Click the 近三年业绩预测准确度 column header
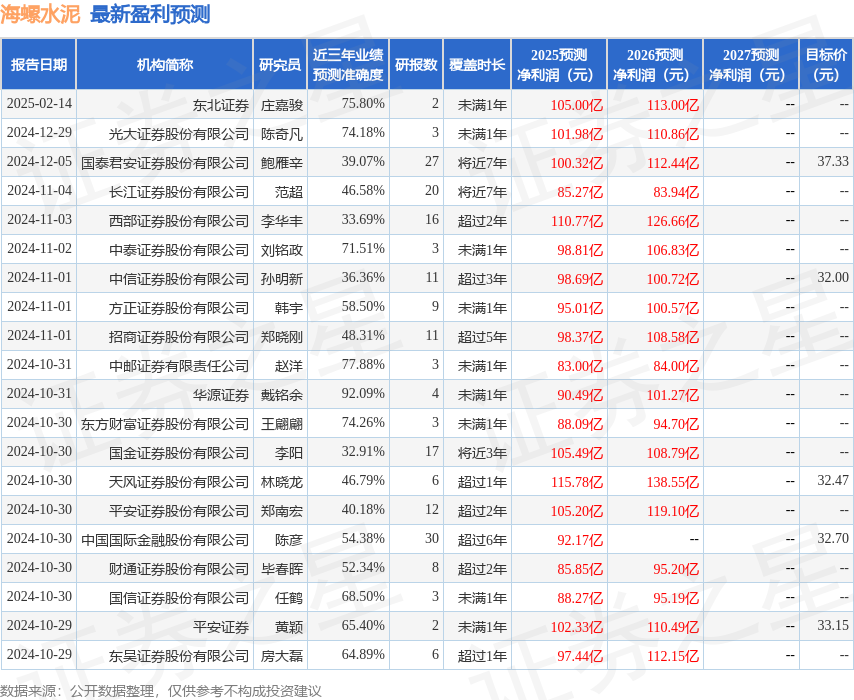854x700 pixels. (x=348, y=64)
